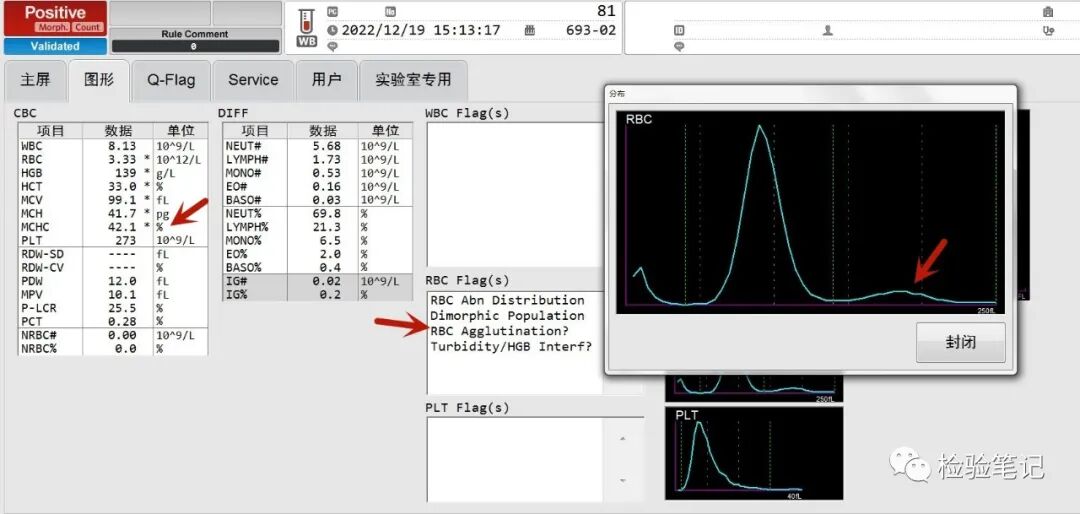
Task: Open the 实验室专用 tab
Action: tap(413, 80)
